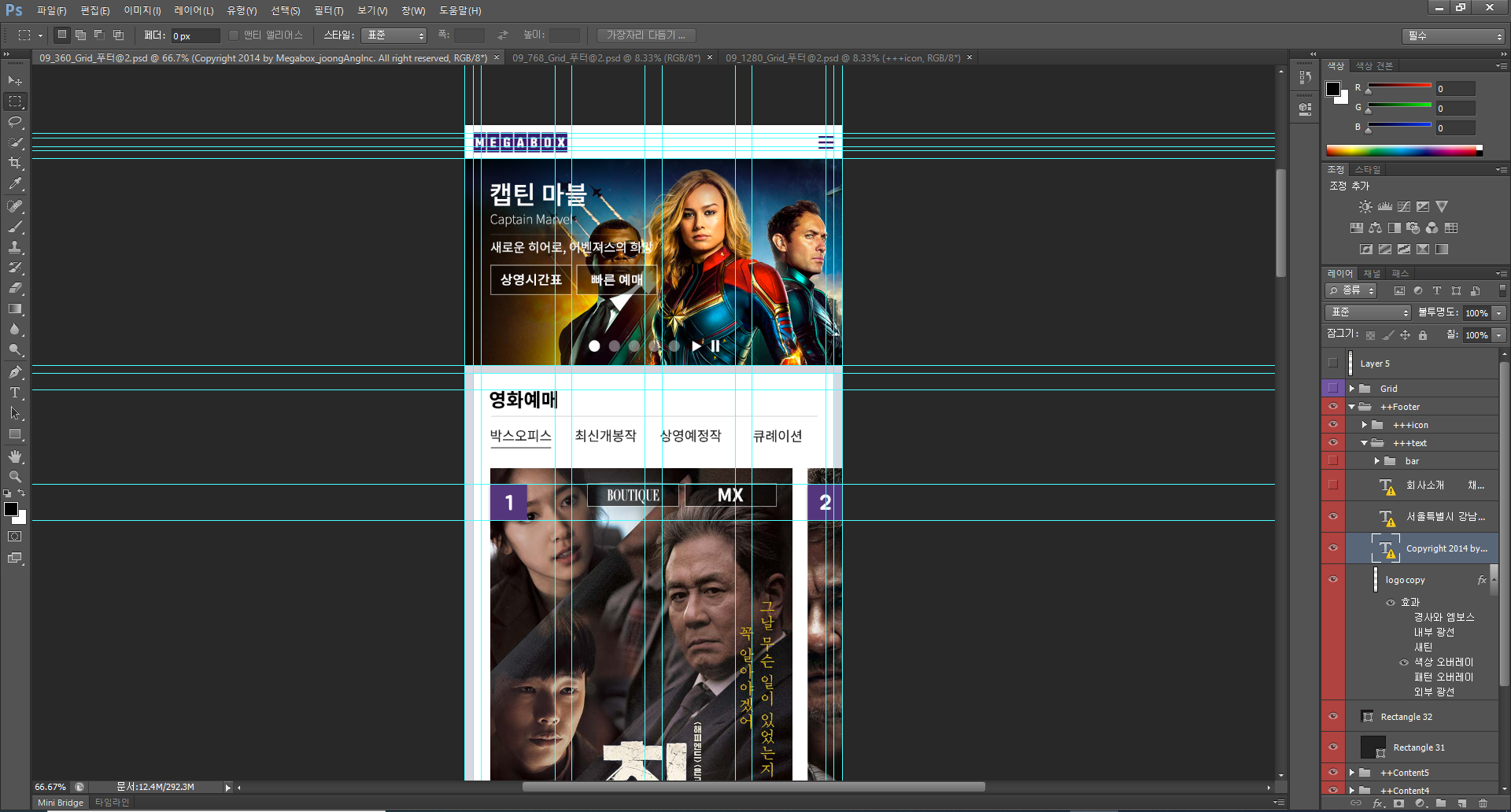The height and width of the screenshot is (812, 1511).
Task: Open the Layer menu
Action: pyautogui.click(x=194, y=11)
